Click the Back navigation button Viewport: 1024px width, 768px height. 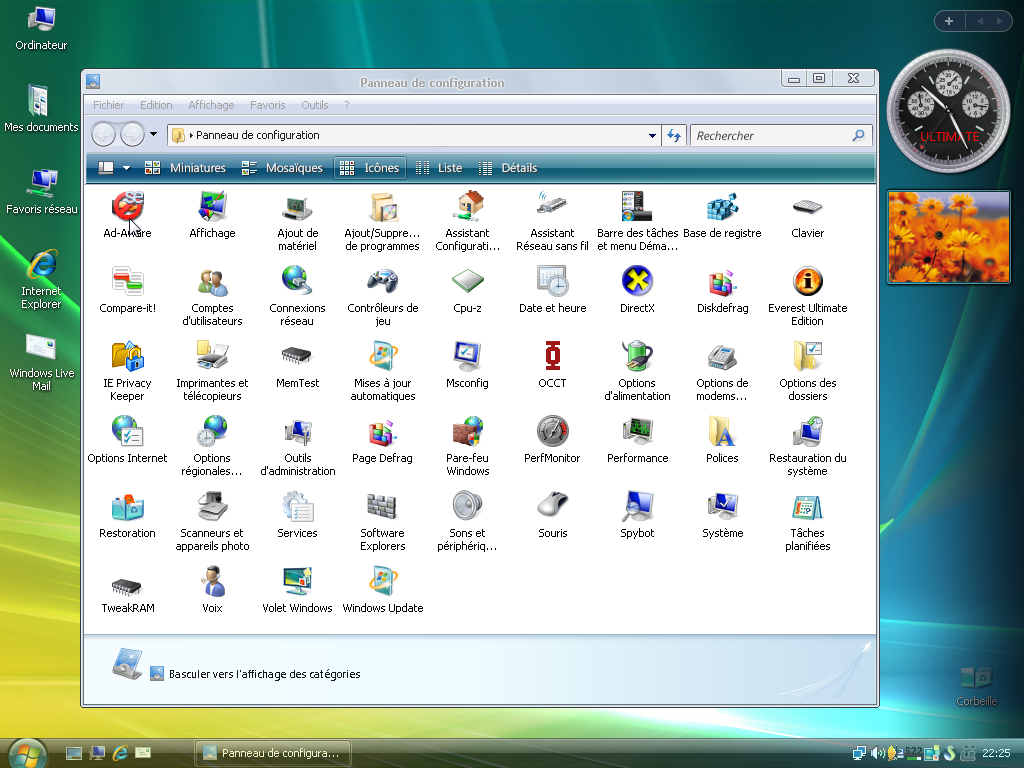(103, 135)
